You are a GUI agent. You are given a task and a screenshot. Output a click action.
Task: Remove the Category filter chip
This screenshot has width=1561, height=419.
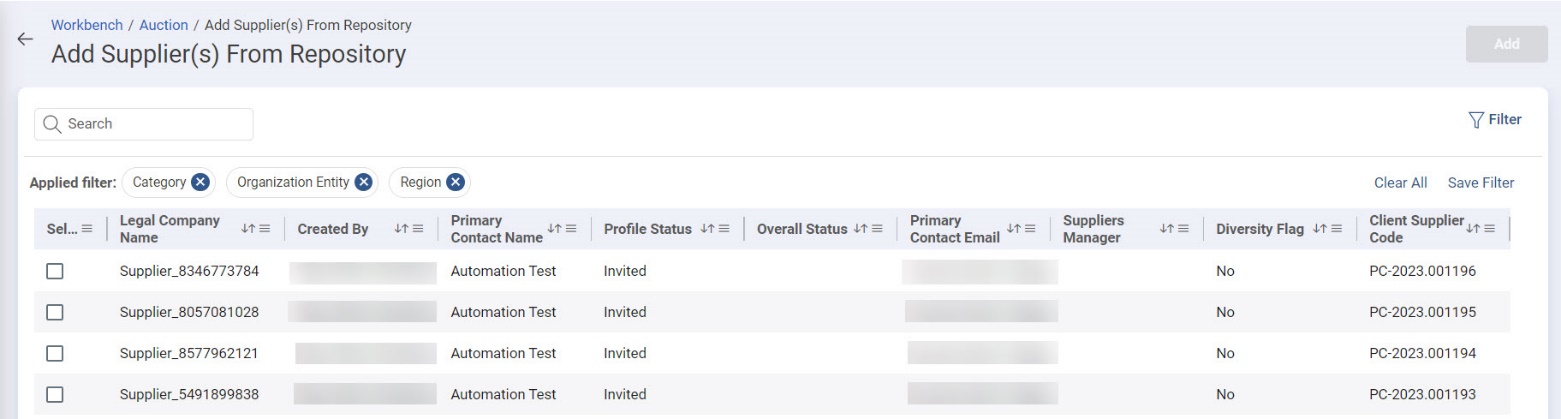200,182
